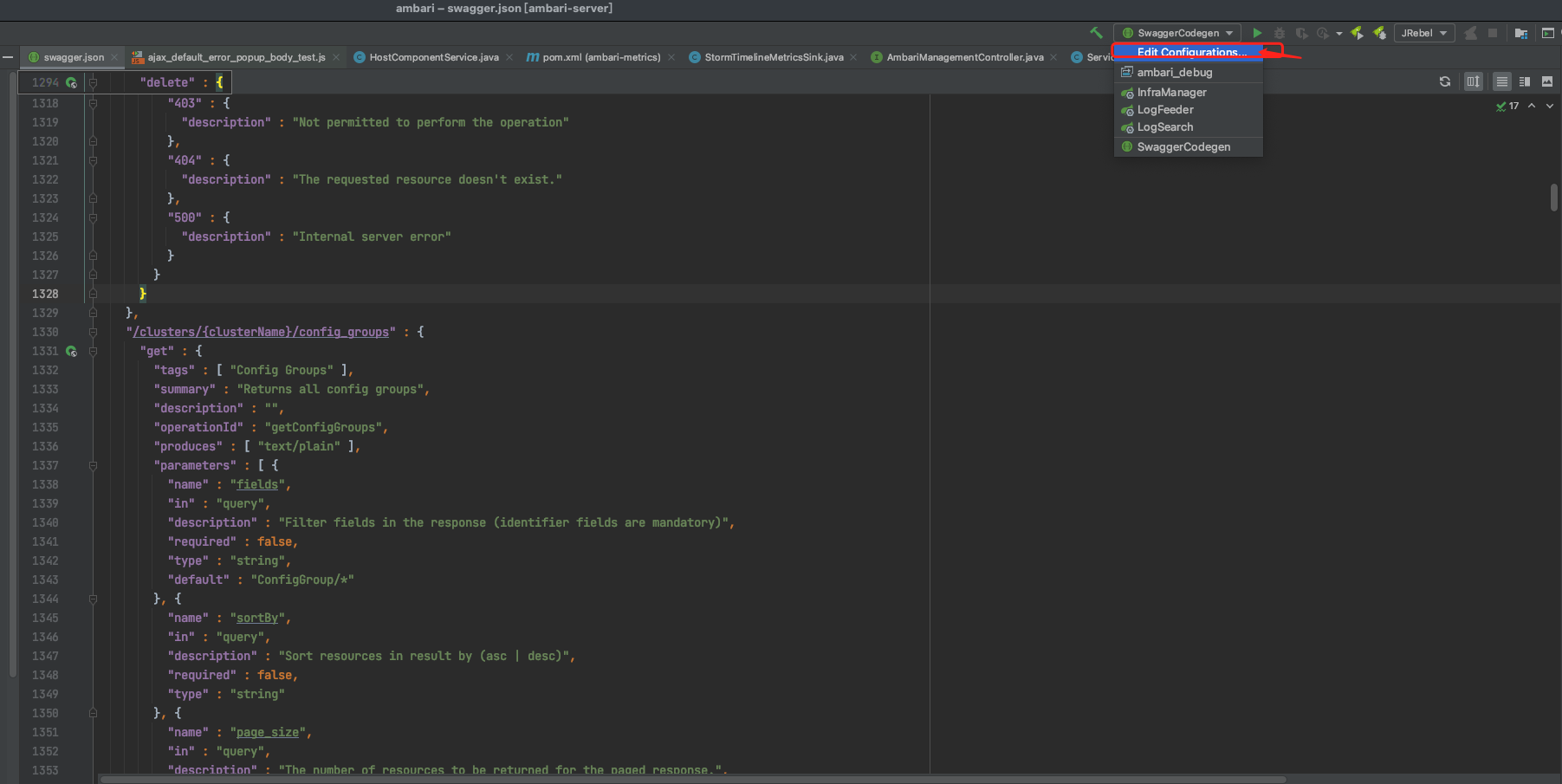1562x784 pixels.
Task: Switch to editor and preview split view
Action: coord(1525,81)
